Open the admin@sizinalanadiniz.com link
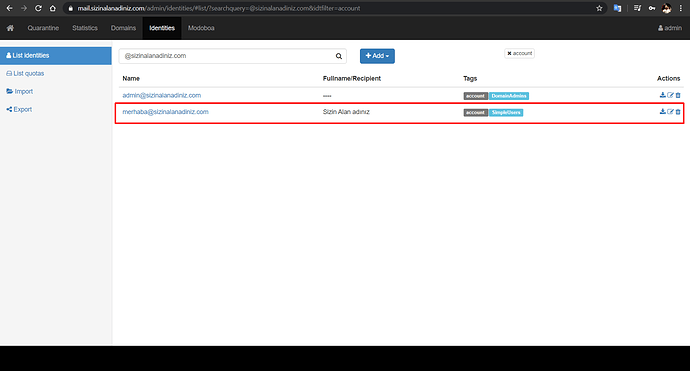Image resolution: width=690 pixels, height=371 pixels. [x=161, y=95]
